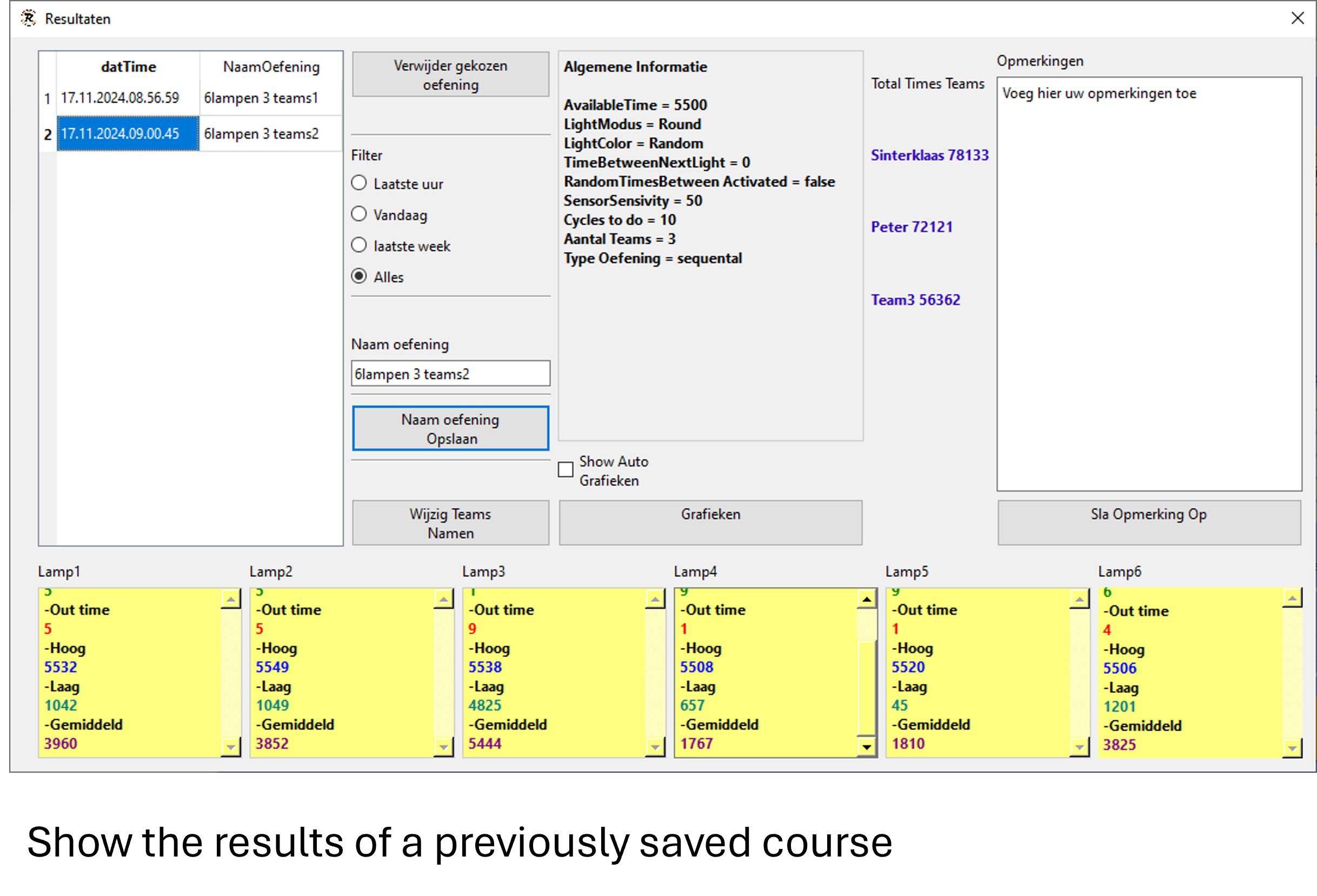Click in the Naam oefening text field

450,374
